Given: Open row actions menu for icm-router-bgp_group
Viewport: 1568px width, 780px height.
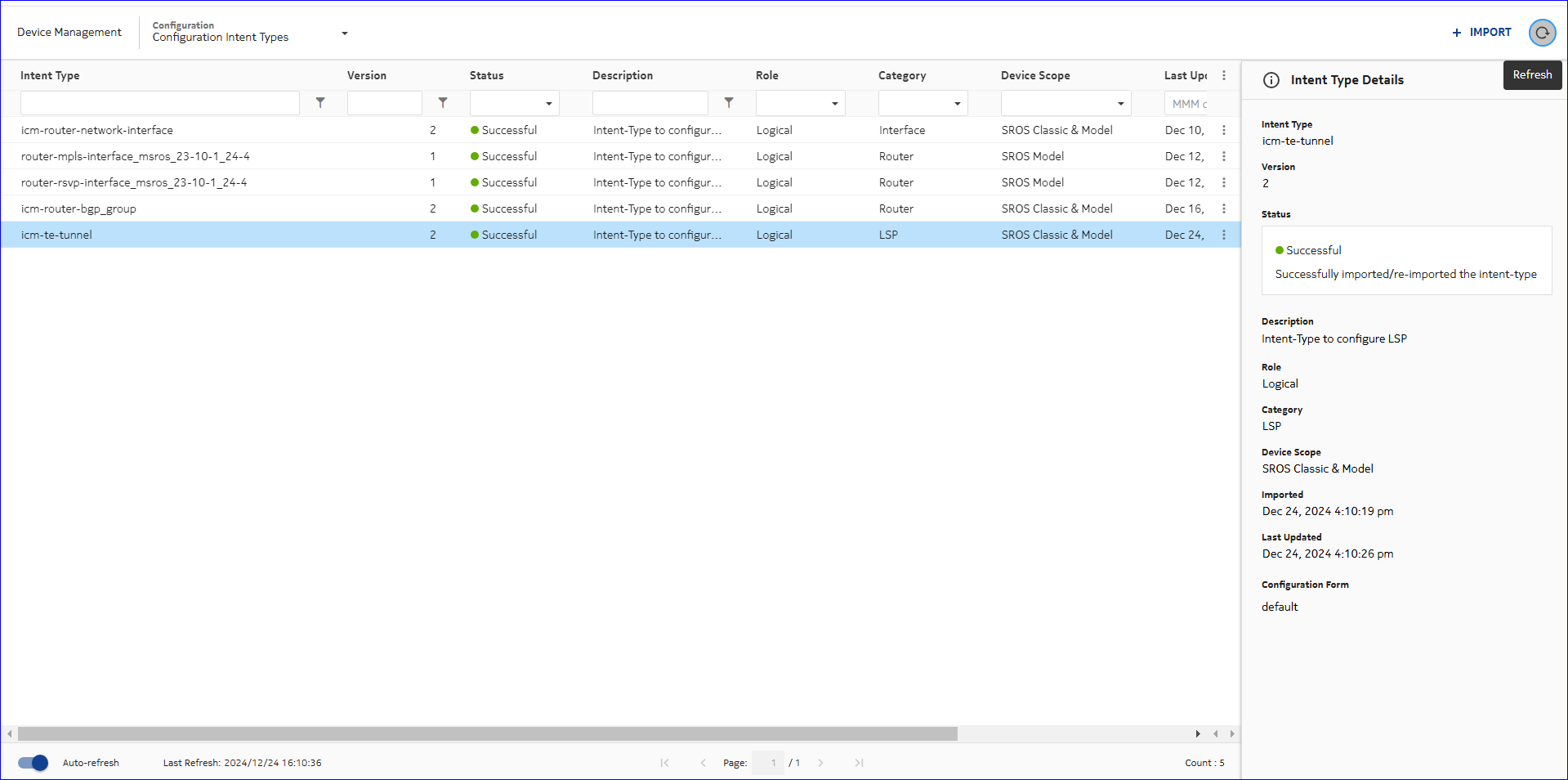Looking at the screenshot, I should 1223,208.
